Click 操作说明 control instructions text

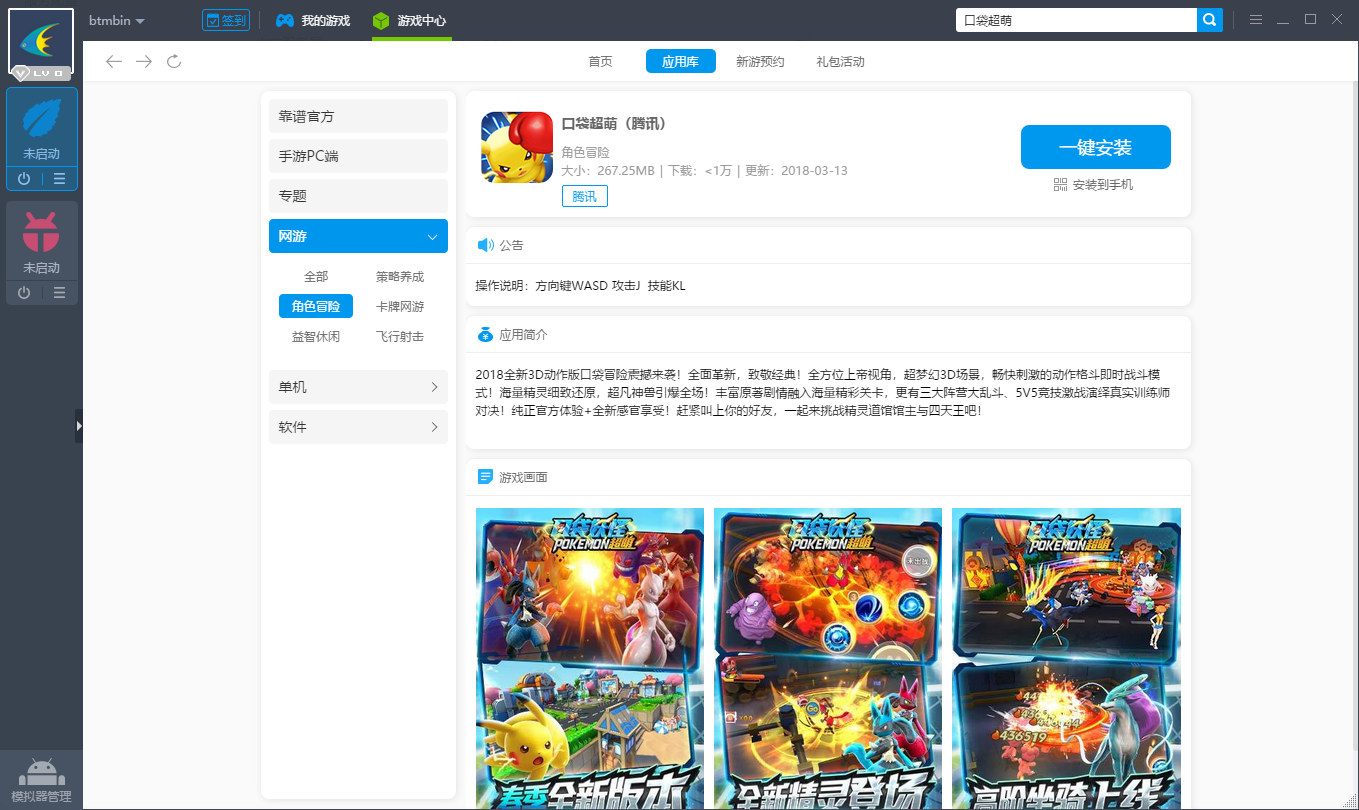tap(580, 286)
